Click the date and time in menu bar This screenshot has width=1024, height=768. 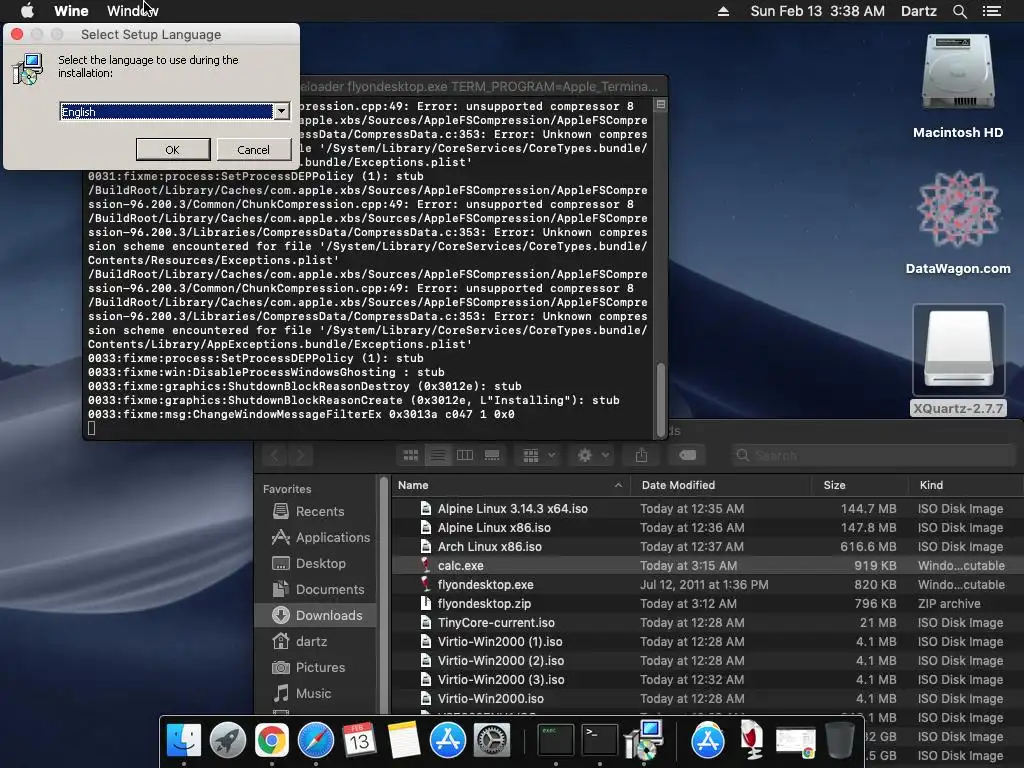818,11
